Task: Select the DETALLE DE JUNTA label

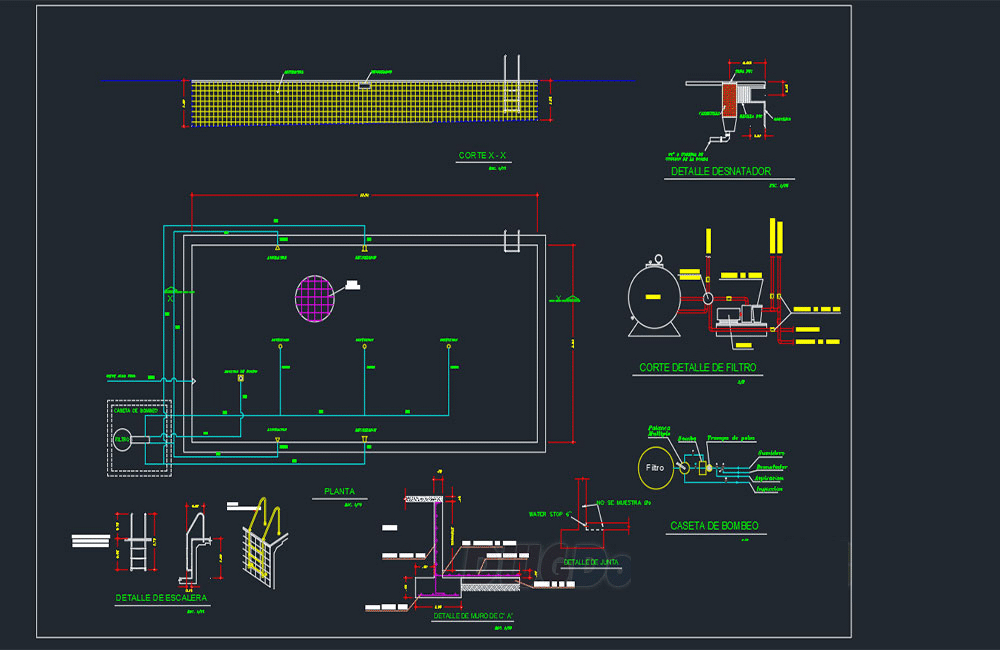Action: [591, 562]
